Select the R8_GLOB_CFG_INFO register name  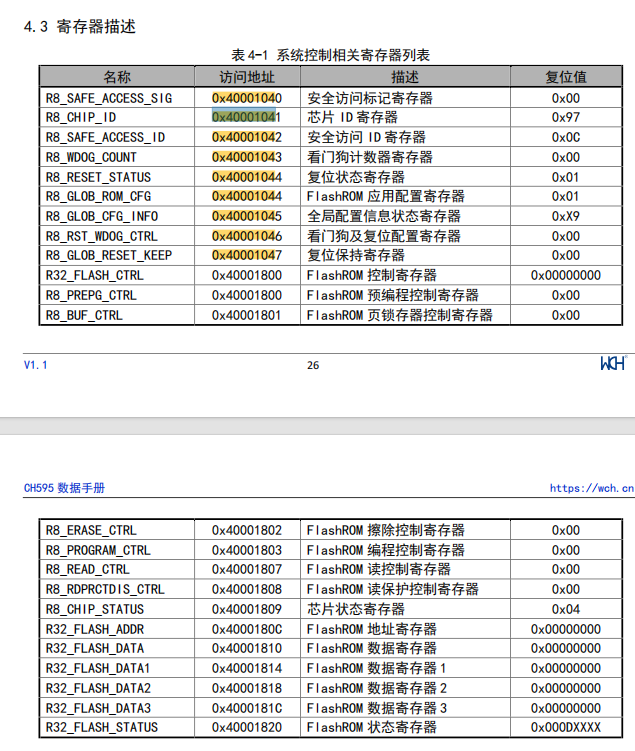tap(102, 216)
